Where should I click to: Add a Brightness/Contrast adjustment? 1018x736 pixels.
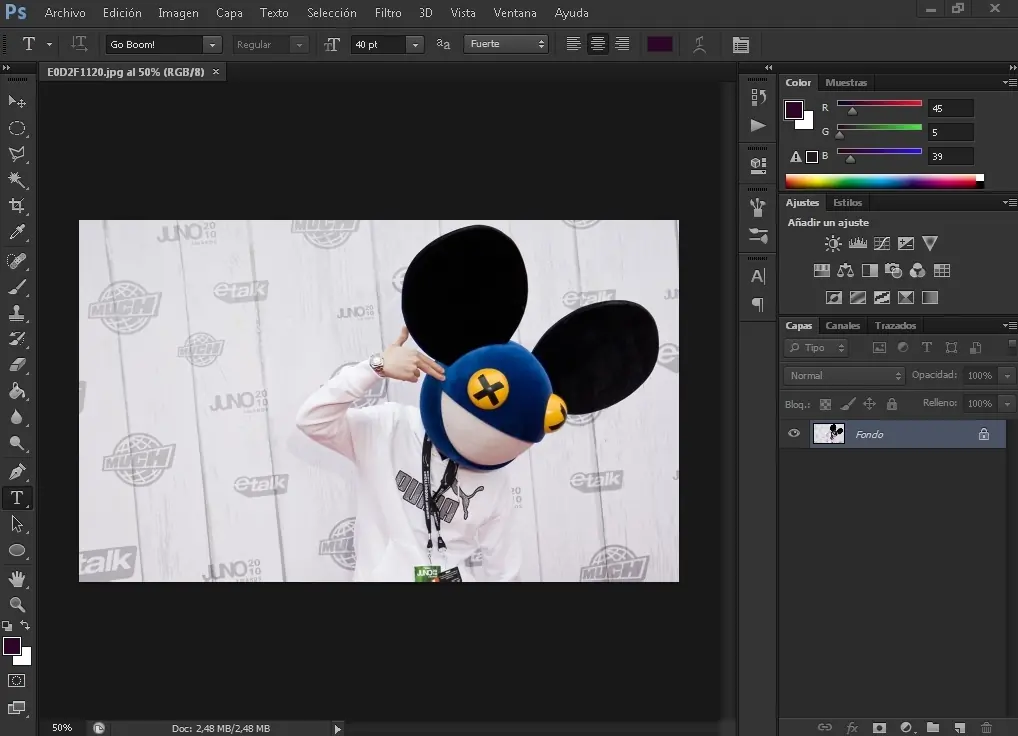coord(833,243)
